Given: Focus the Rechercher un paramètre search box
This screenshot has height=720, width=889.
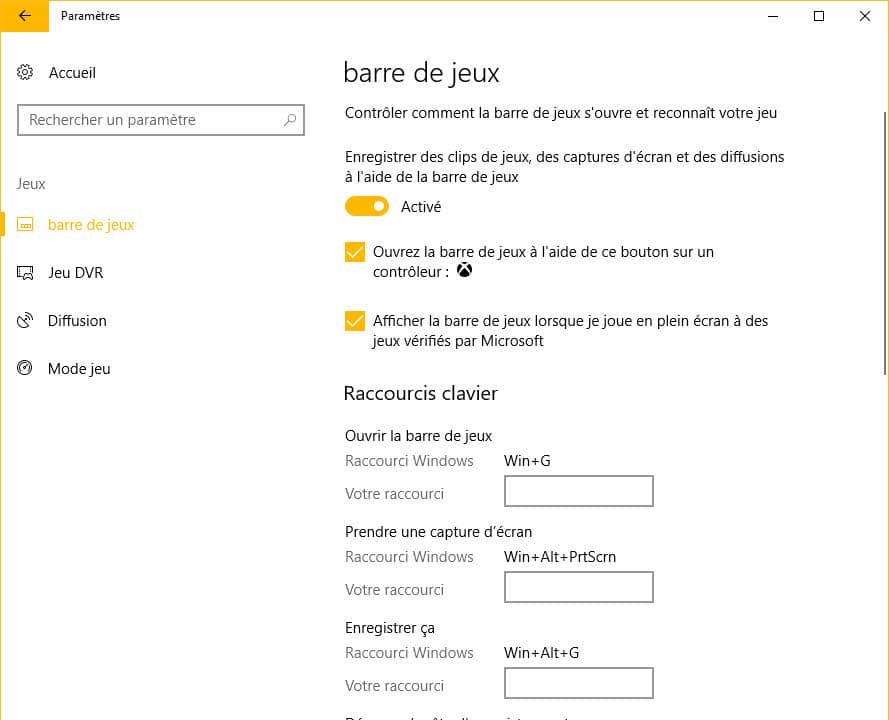Looking at the screenshot, I should [x=161, y=120].
